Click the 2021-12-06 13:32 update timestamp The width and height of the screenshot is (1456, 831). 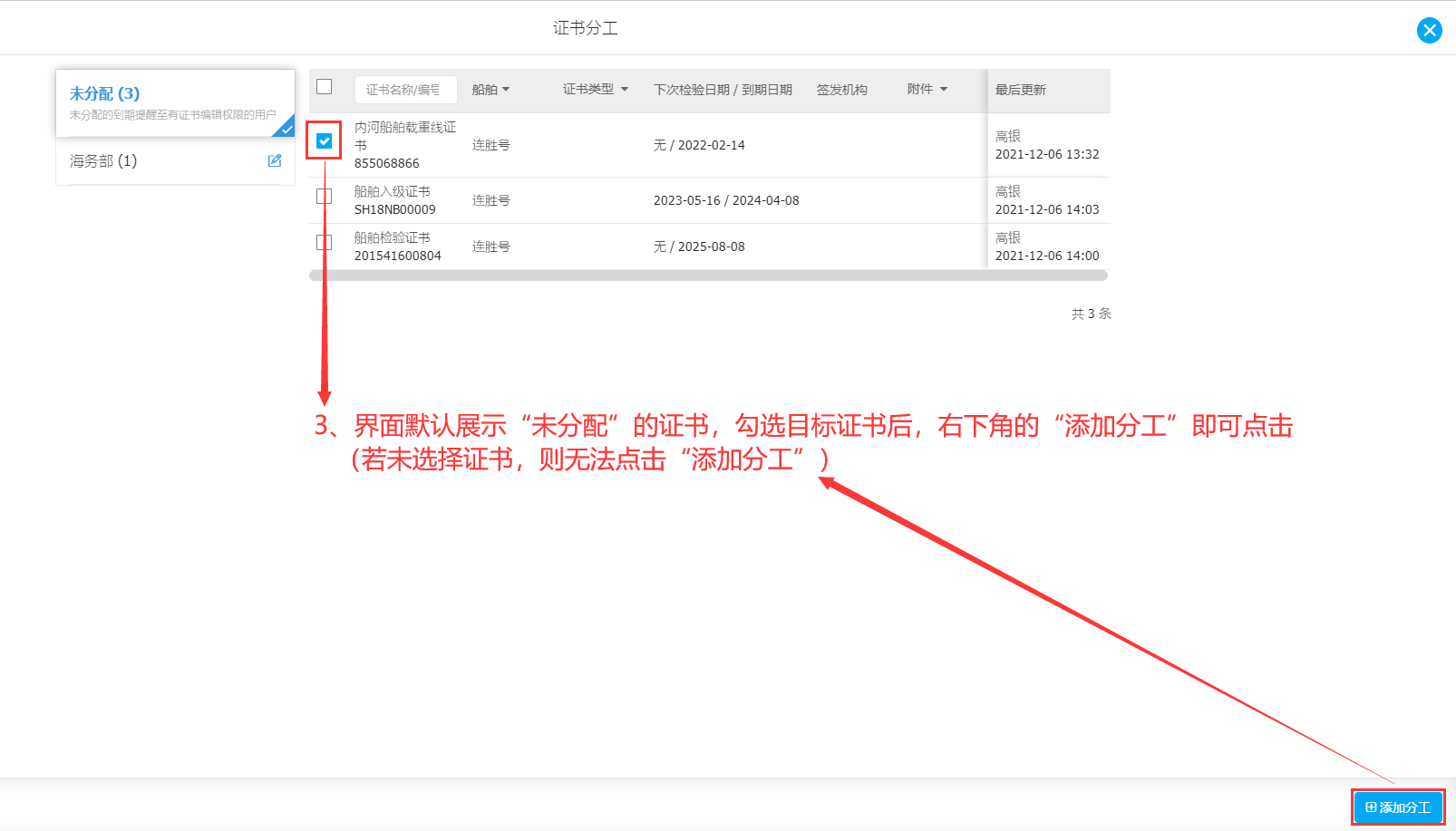pos(1047,154)
